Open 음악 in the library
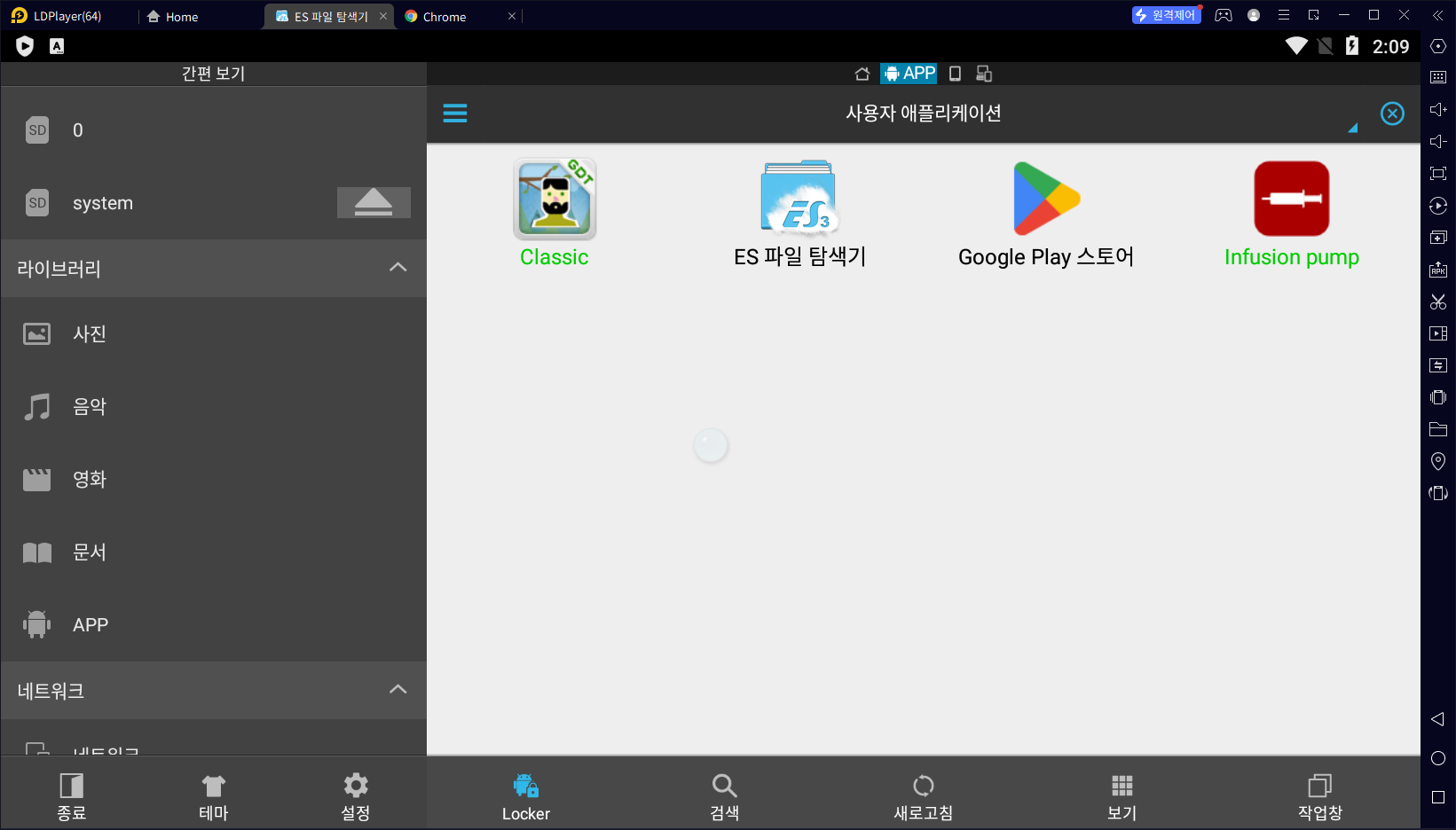This screenshot has height=830, width=1456. click(214, 407)
